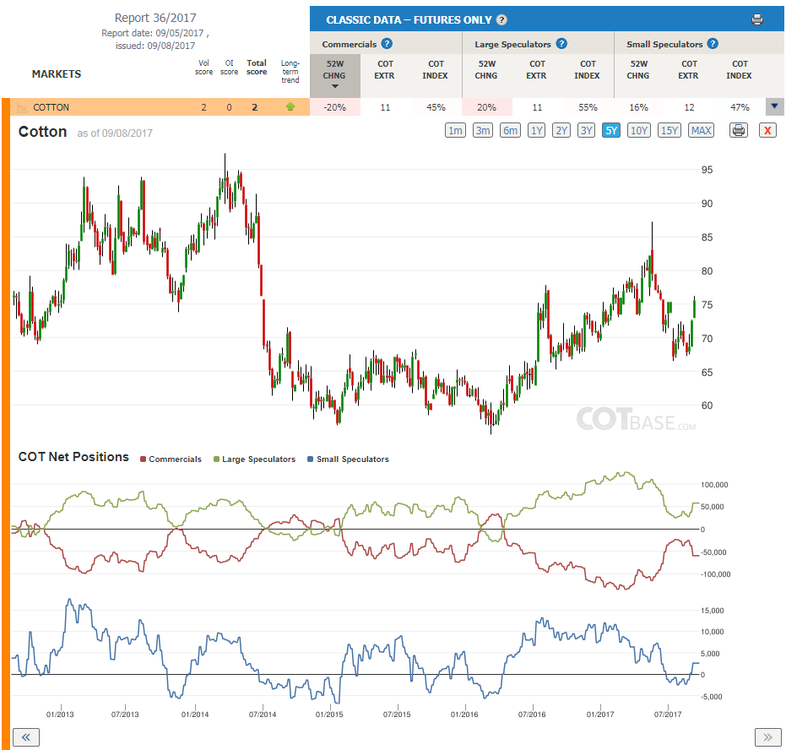Click the -20% Commercials change cell

pyautogui.click(x=335, y=107)
